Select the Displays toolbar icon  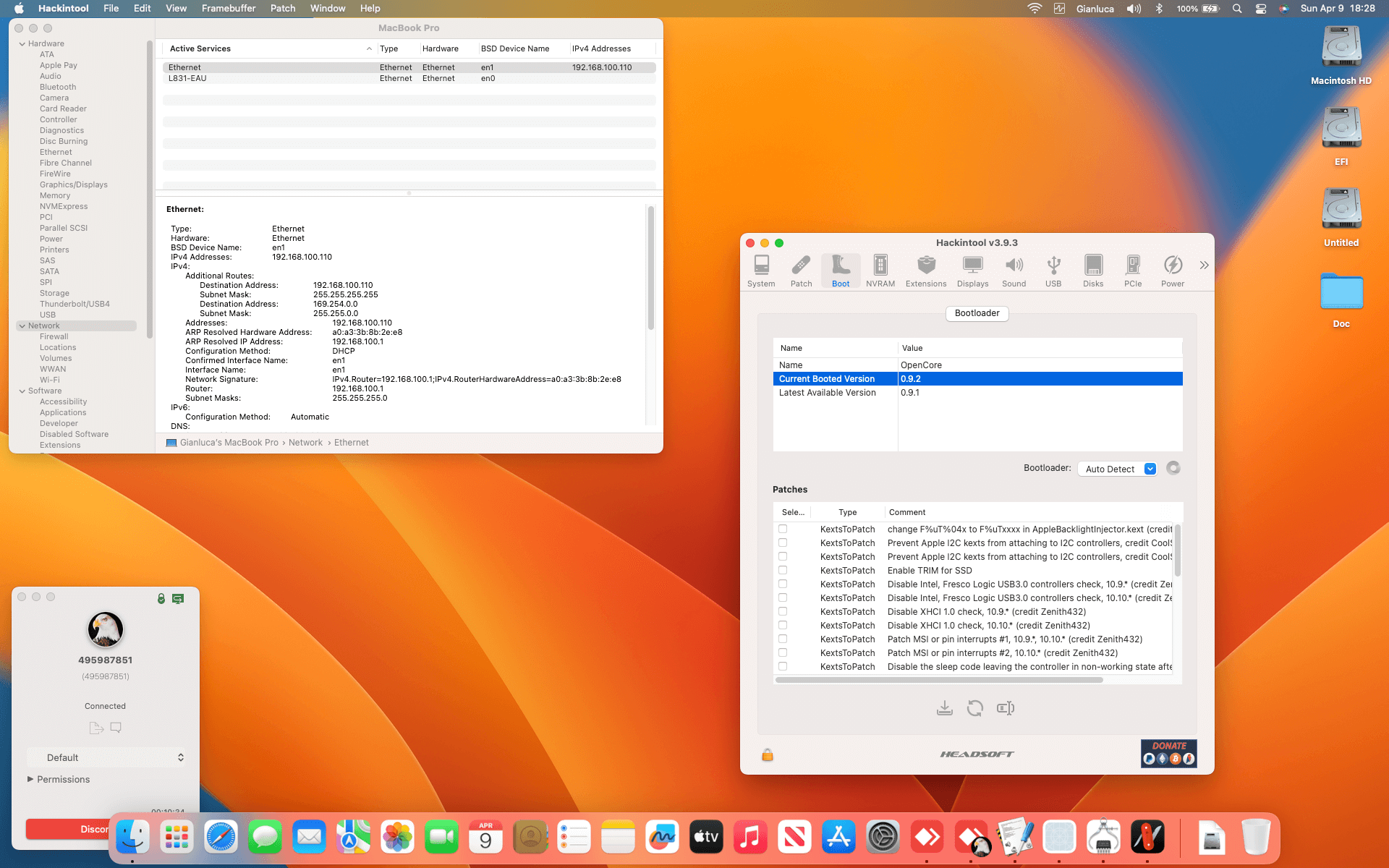tap(972, 269)
